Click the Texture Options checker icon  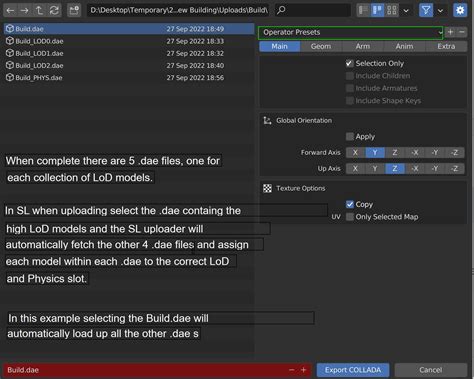point(267,188)
